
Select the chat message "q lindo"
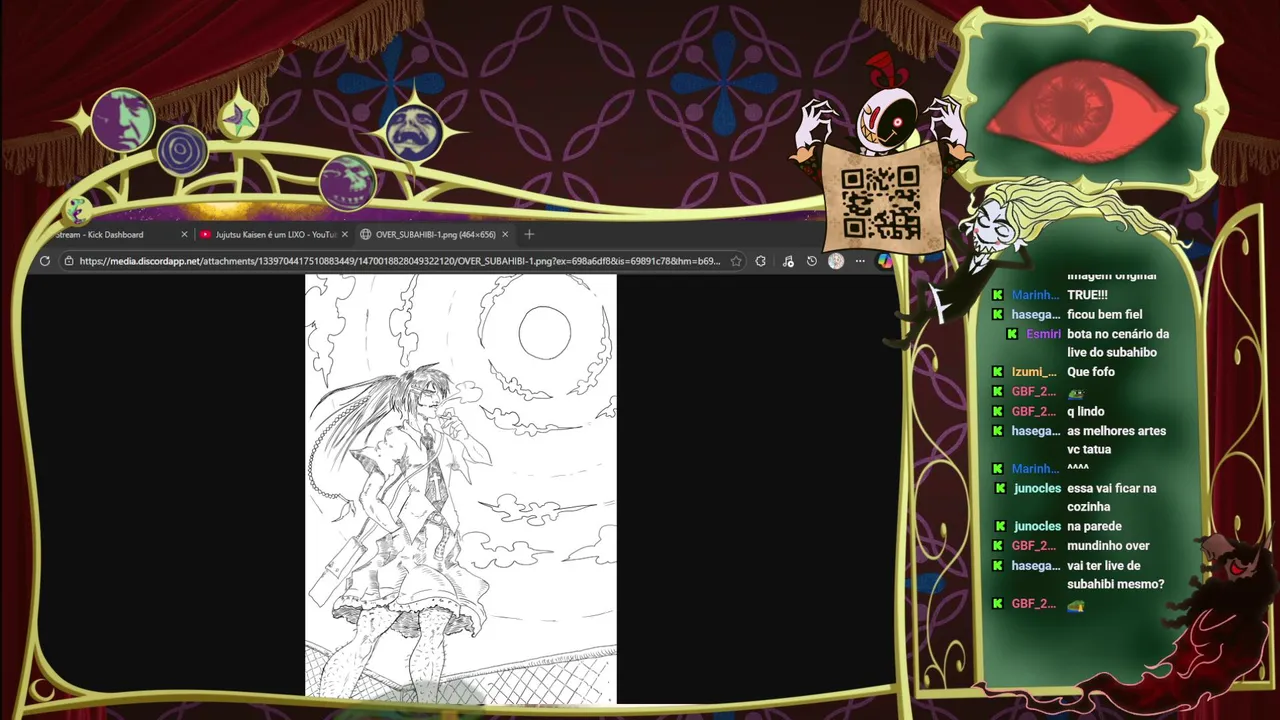[1086, 411]
